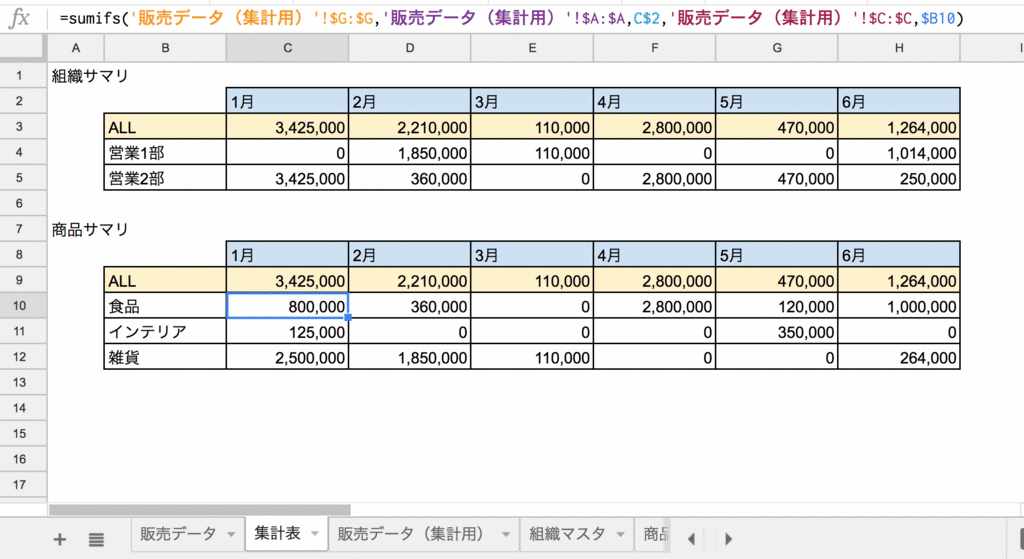Click cell with value 2,500,000
The width and height of the screenshot is (1024, 559).
coord(287,357)
